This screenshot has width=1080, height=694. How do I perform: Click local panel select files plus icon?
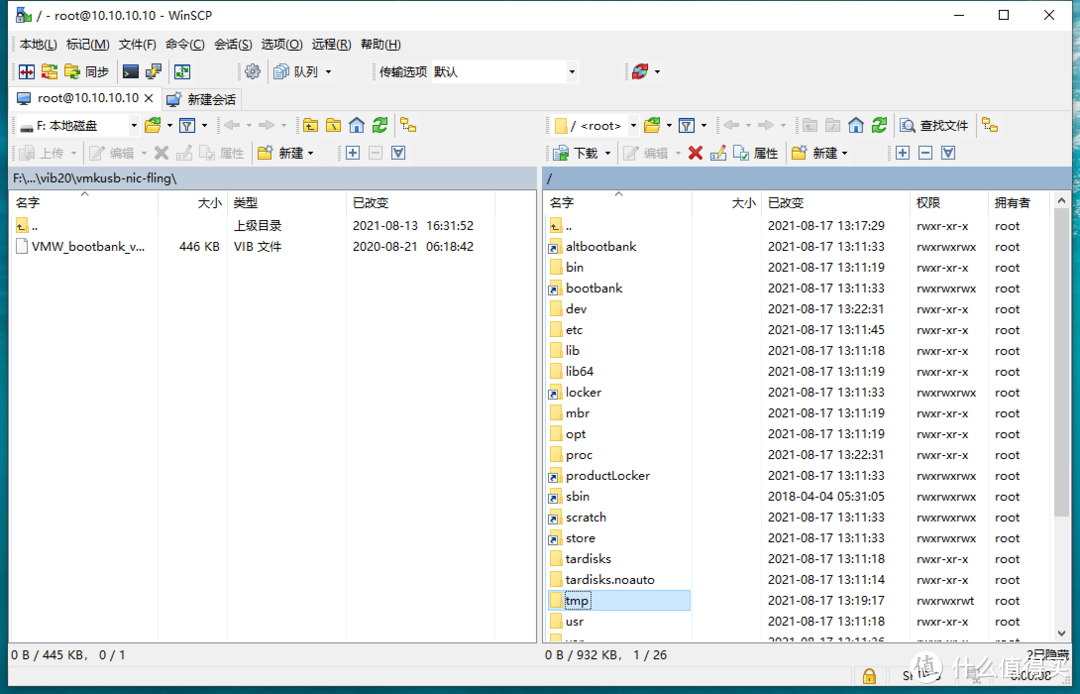pos(353,153)
